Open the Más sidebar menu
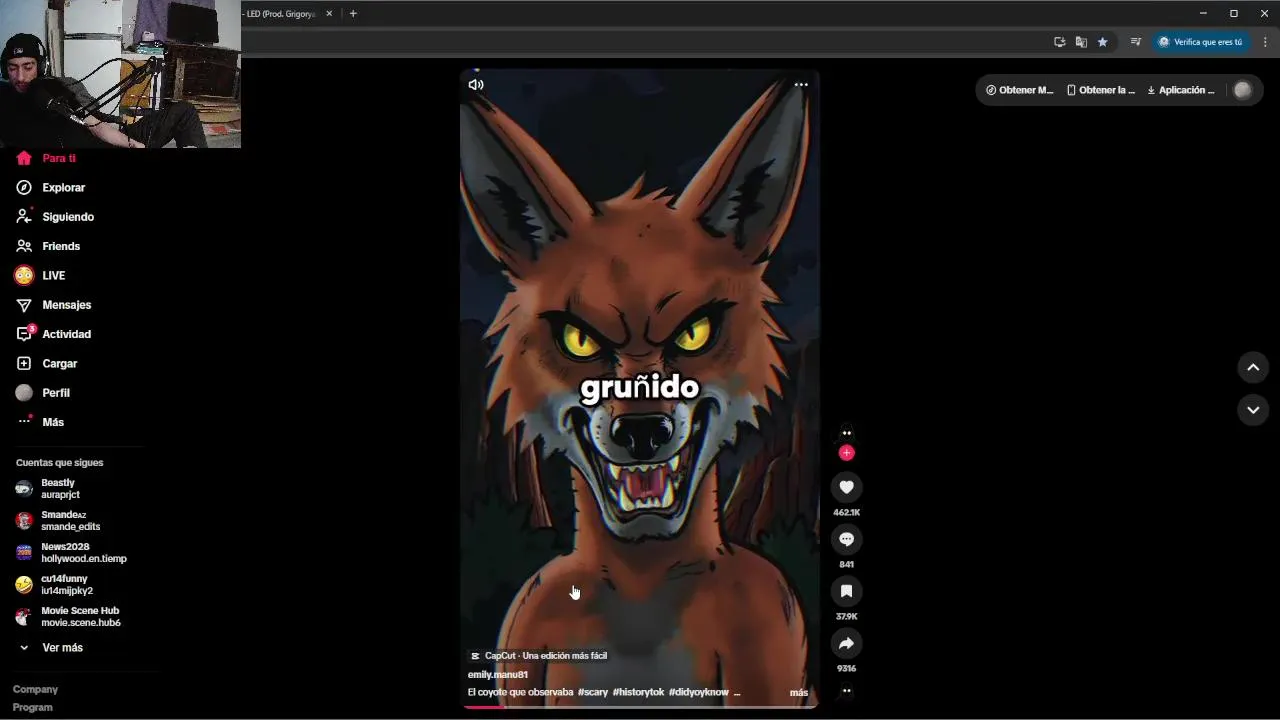This screenshot has height=720, width=1280. pyautogui.click(x=40, y=422)
